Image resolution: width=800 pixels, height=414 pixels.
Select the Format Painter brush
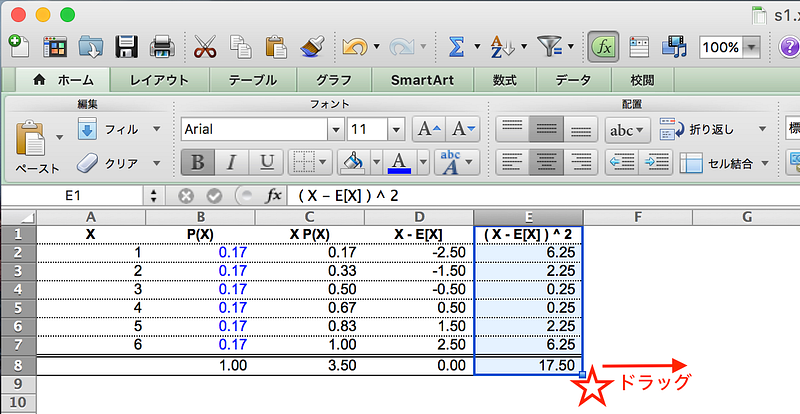tap(312, 47)
